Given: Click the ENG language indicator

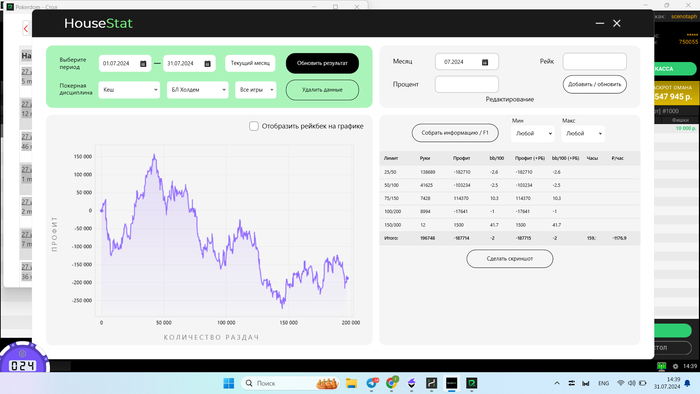Looking at the screenshot, I should point(604,383).
